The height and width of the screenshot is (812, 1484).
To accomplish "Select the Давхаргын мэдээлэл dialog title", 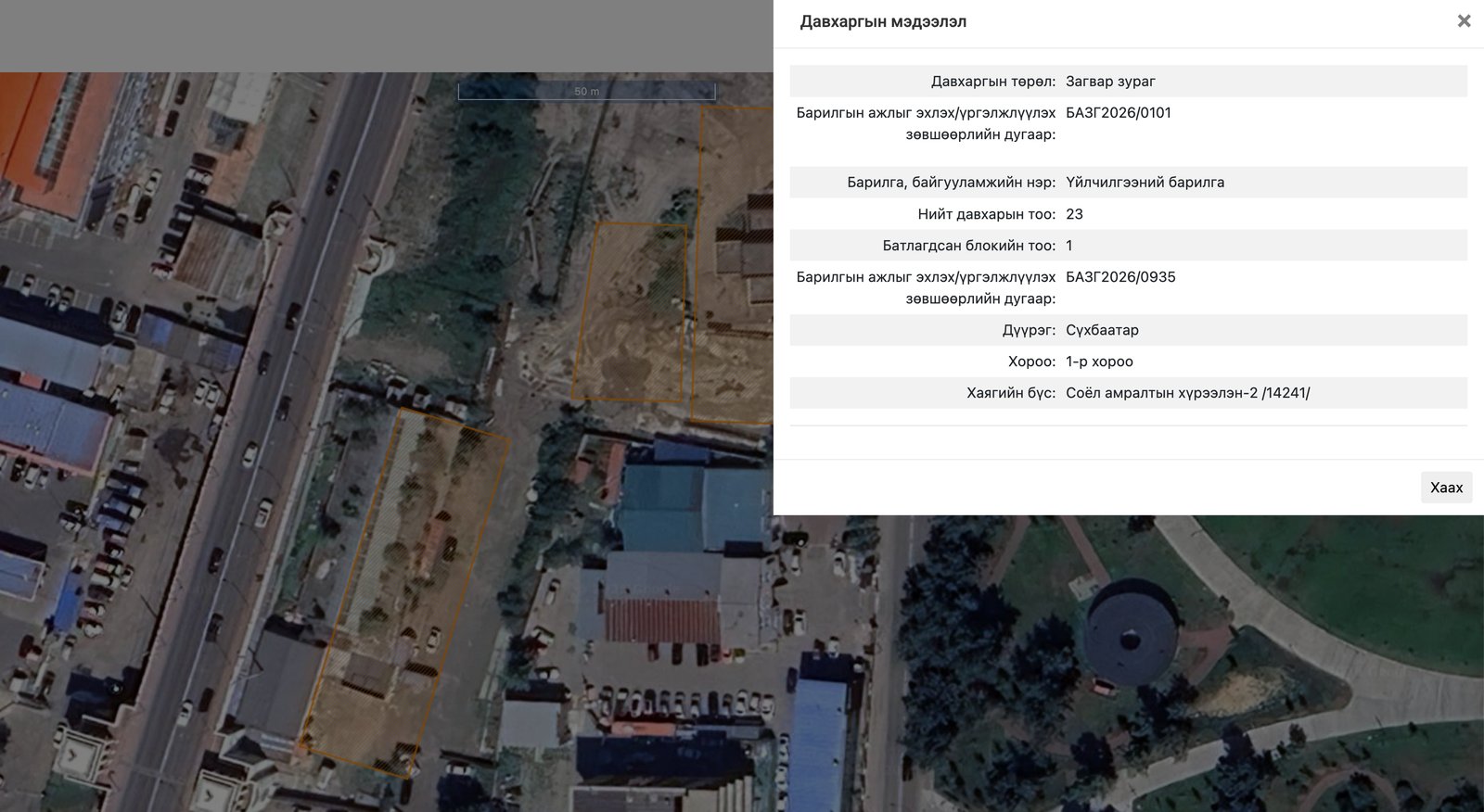I will pyautogui.click(x=883, y=21).
